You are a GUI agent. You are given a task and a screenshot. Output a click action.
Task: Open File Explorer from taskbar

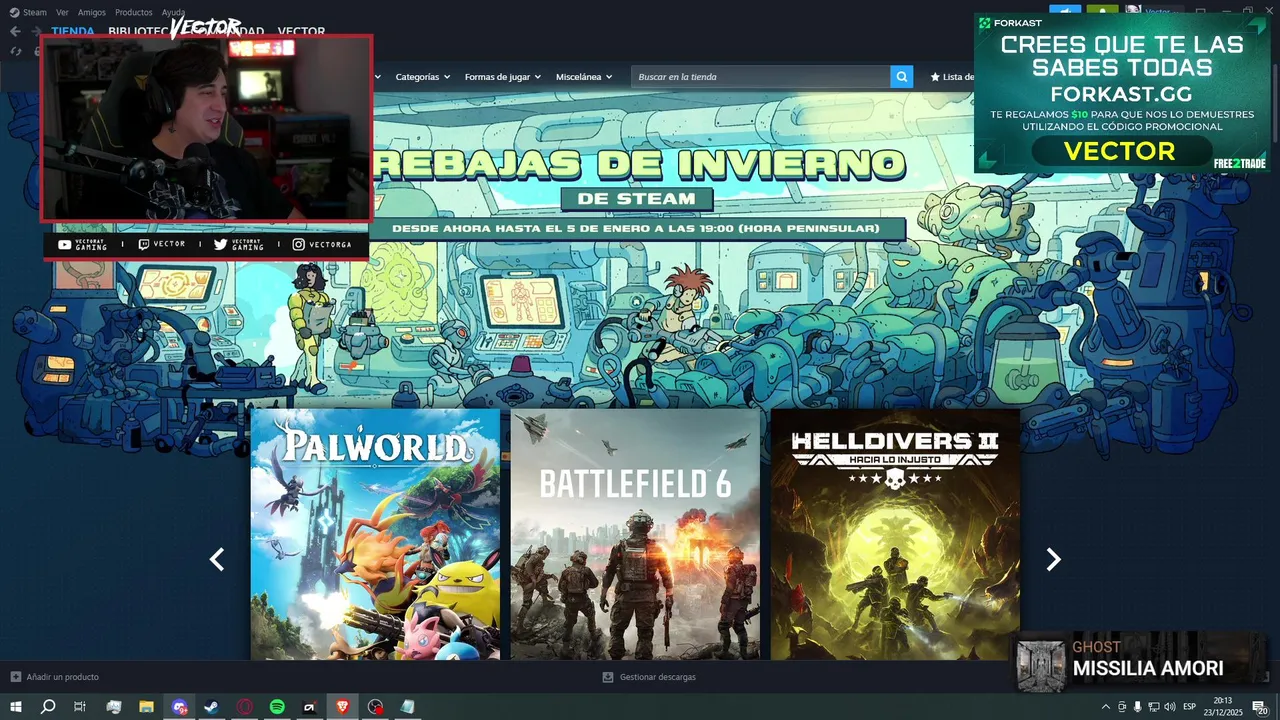tap(146, 707)
